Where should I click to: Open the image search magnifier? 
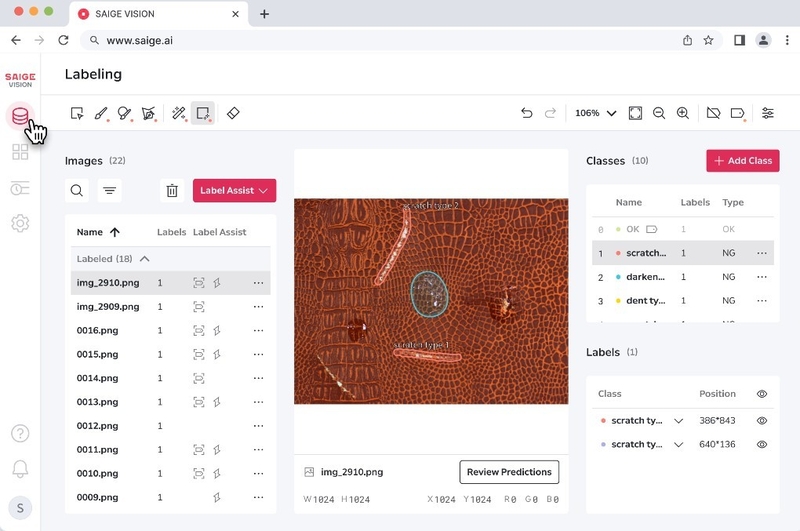[x=77, y=190]
